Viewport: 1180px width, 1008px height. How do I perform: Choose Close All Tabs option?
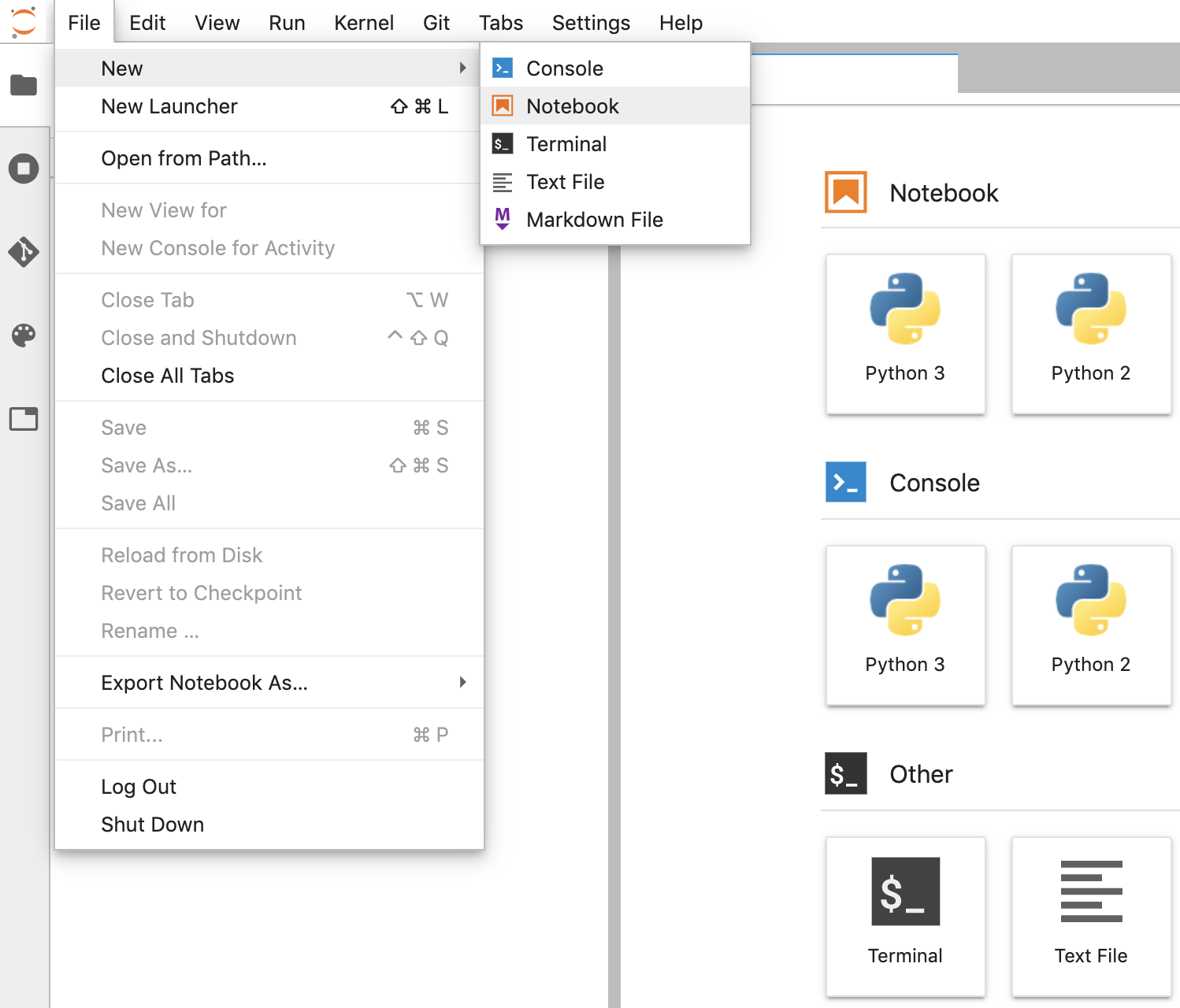point(168,376)
